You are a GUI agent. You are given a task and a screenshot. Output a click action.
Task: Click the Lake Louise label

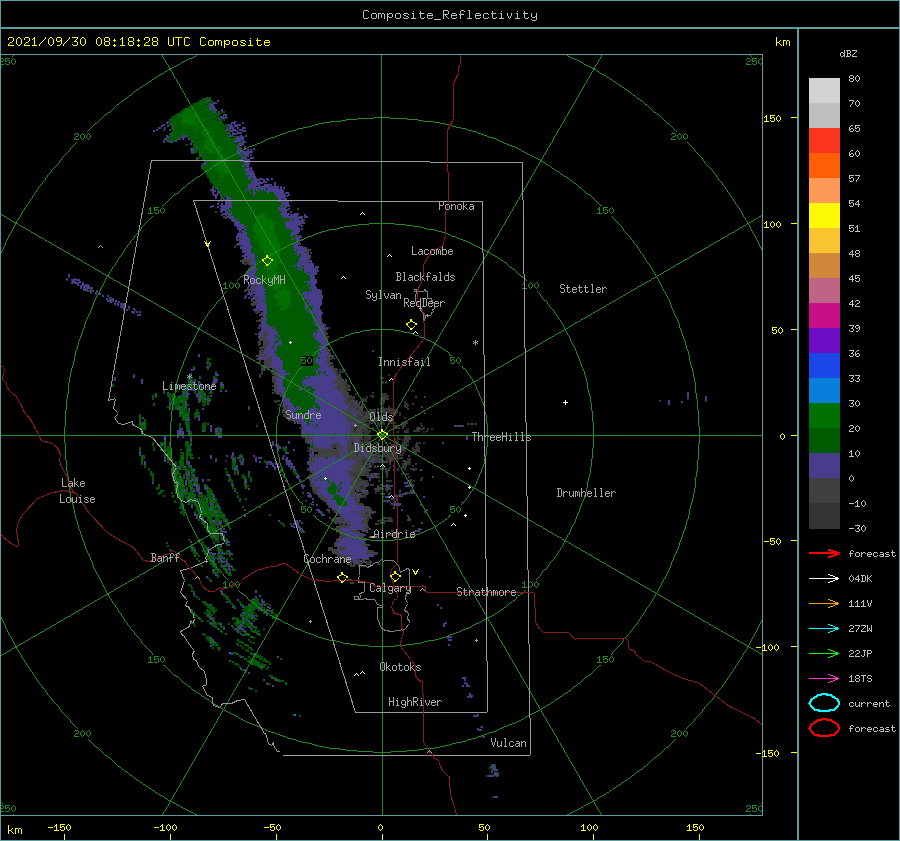(x=77, y=491)
